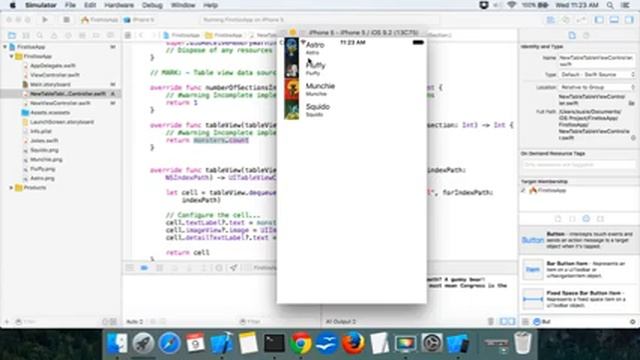Launch Google Chrome from the Dock

pos(301,343)
